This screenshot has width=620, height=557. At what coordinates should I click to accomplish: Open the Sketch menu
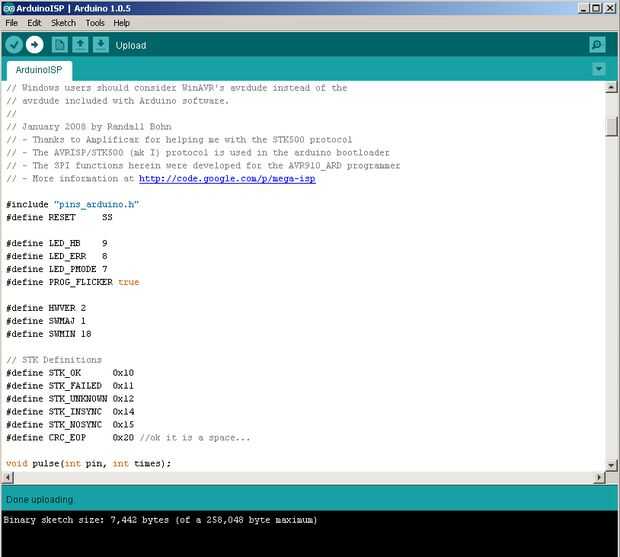click(63, 22)
